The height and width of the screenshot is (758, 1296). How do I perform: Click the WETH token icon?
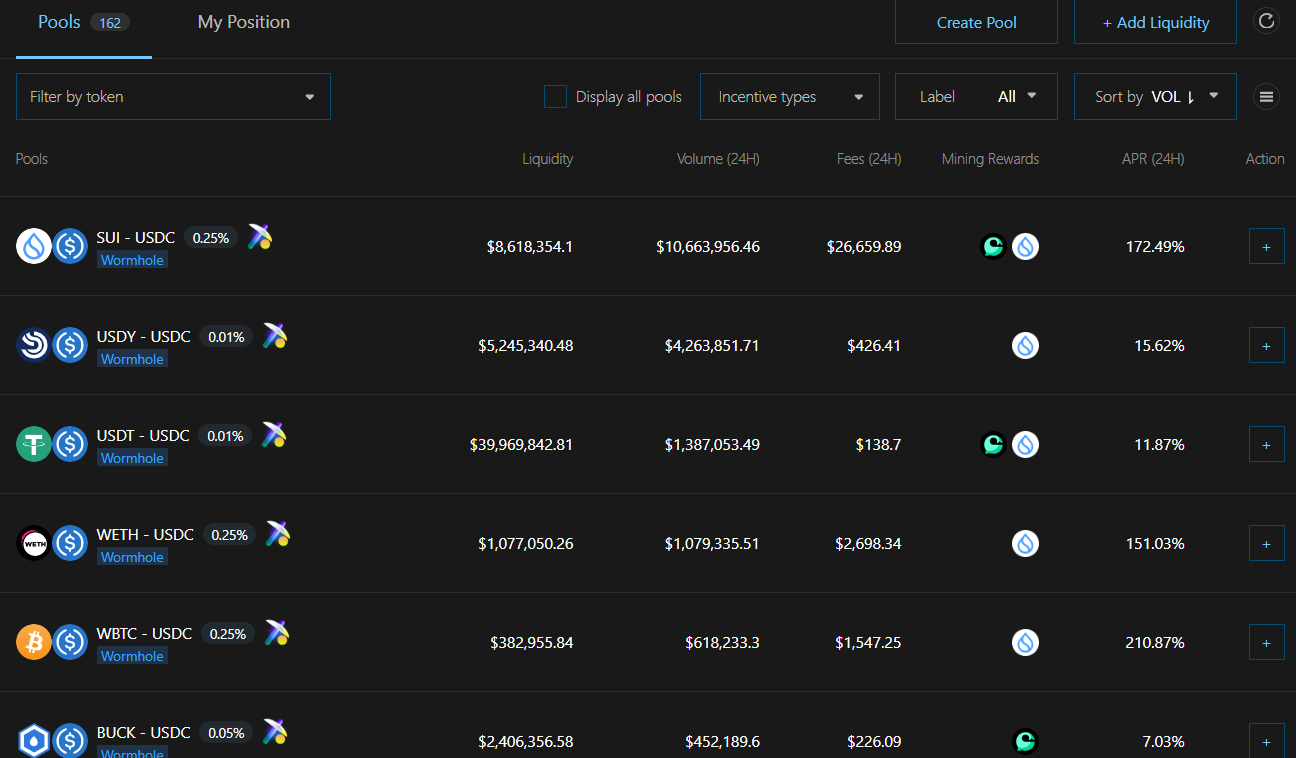[34, 543]
